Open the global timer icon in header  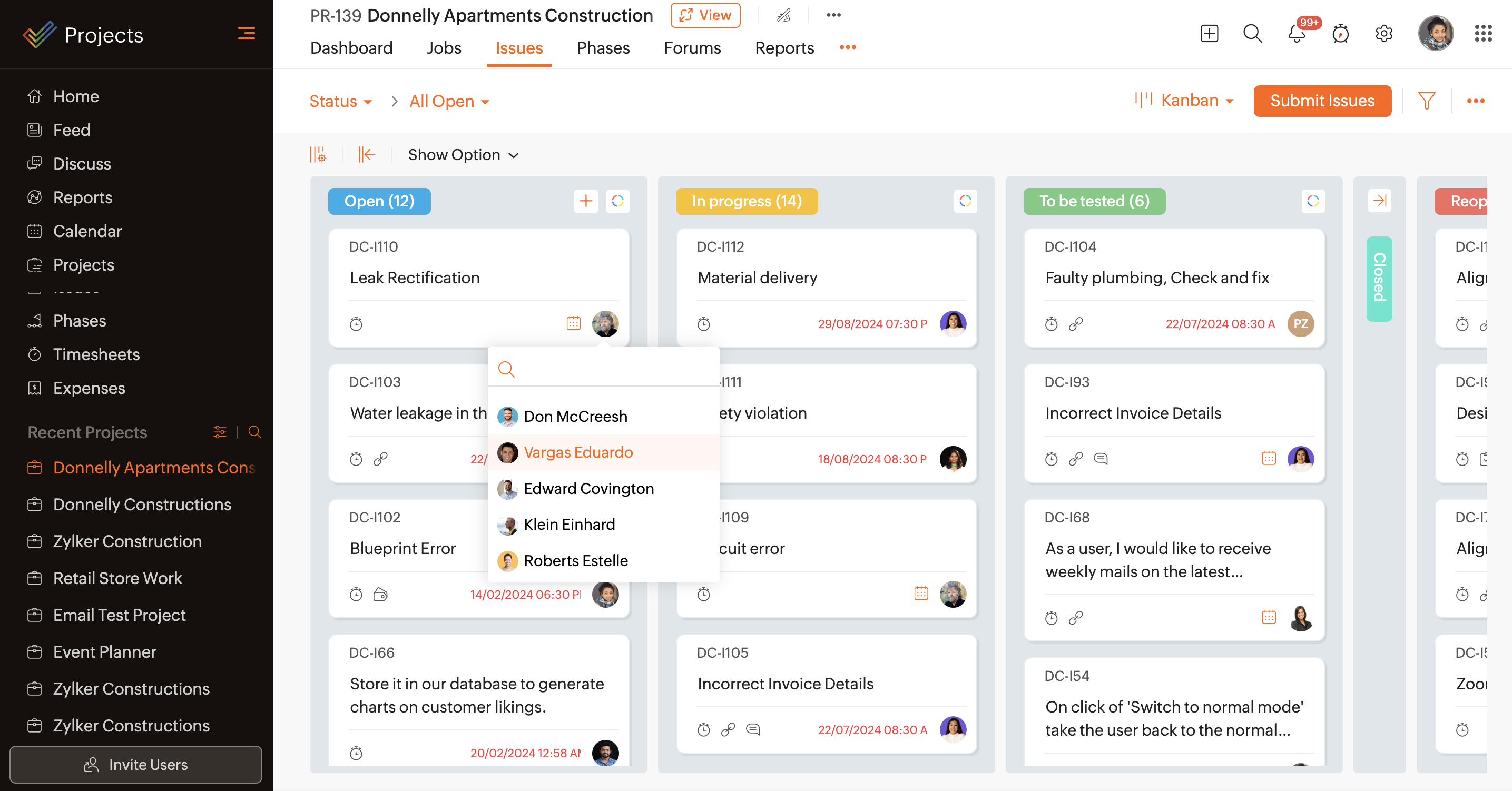(1341, 34)
